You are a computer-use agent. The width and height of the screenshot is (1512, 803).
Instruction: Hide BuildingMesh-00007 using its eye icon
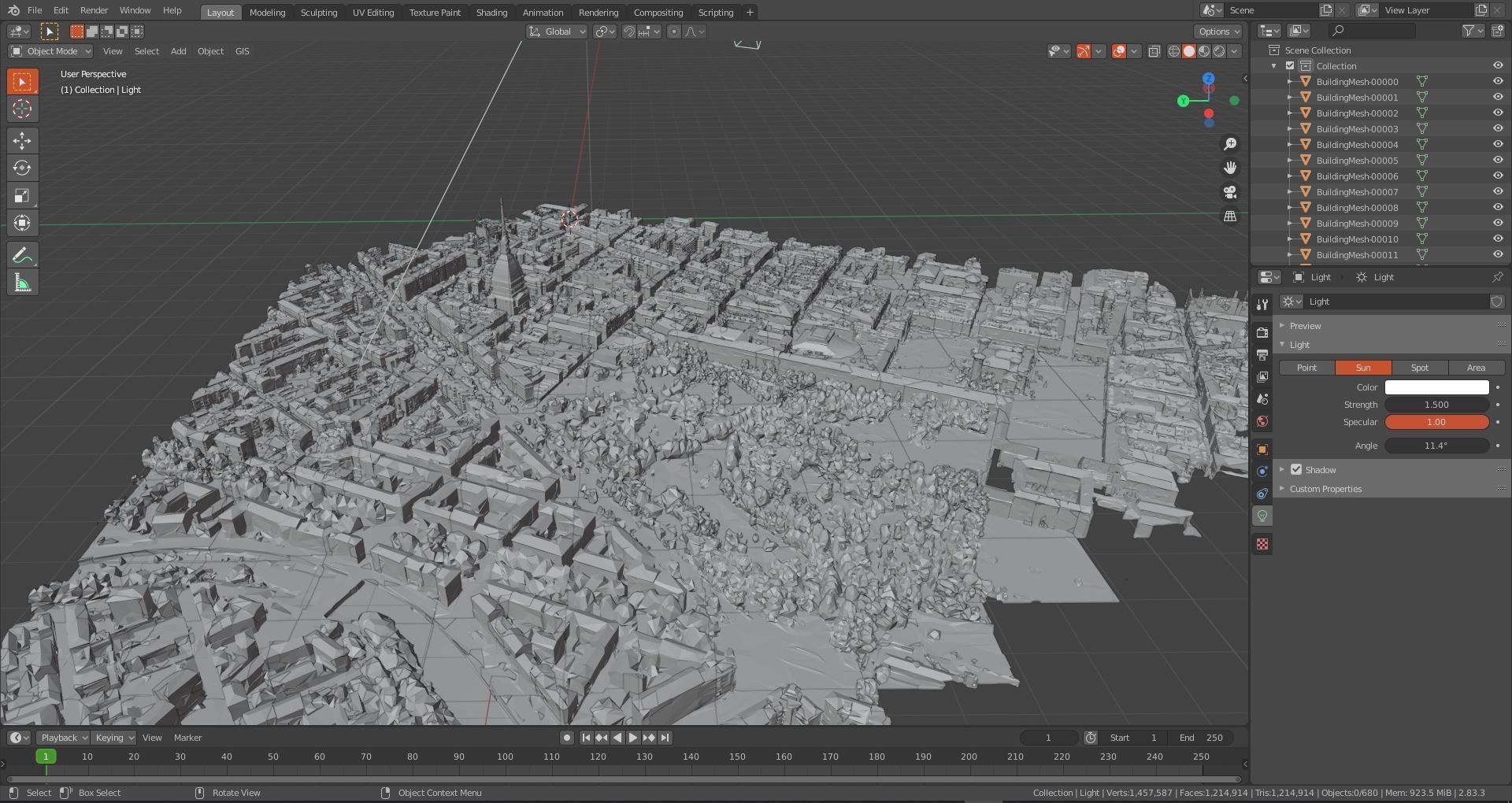(1498, 192)
